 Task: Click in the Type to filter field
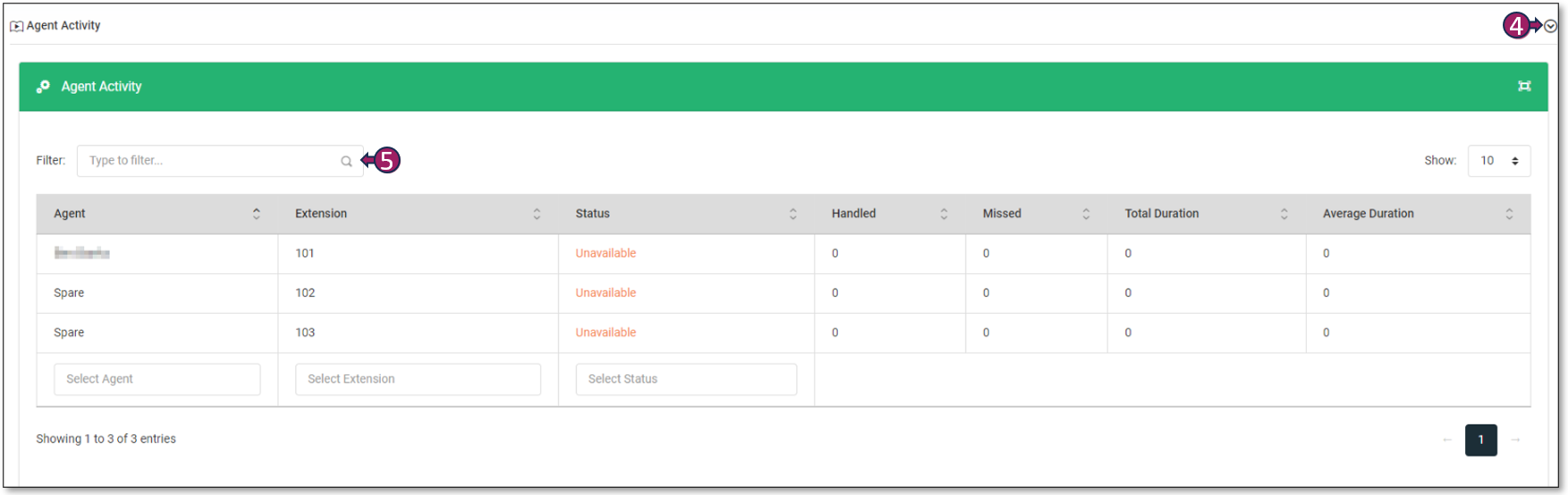click(x=210, y=161)
